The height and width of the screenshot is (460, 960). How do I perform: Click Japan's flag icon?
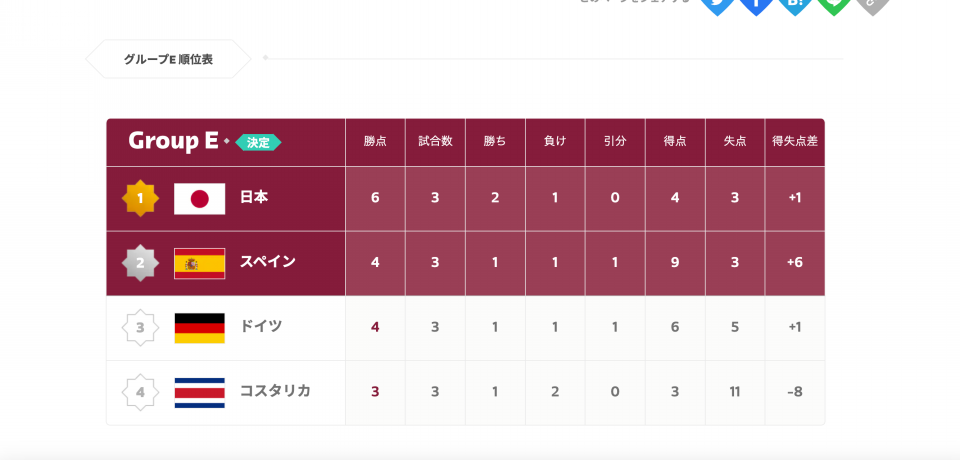(x=200, y=198)
